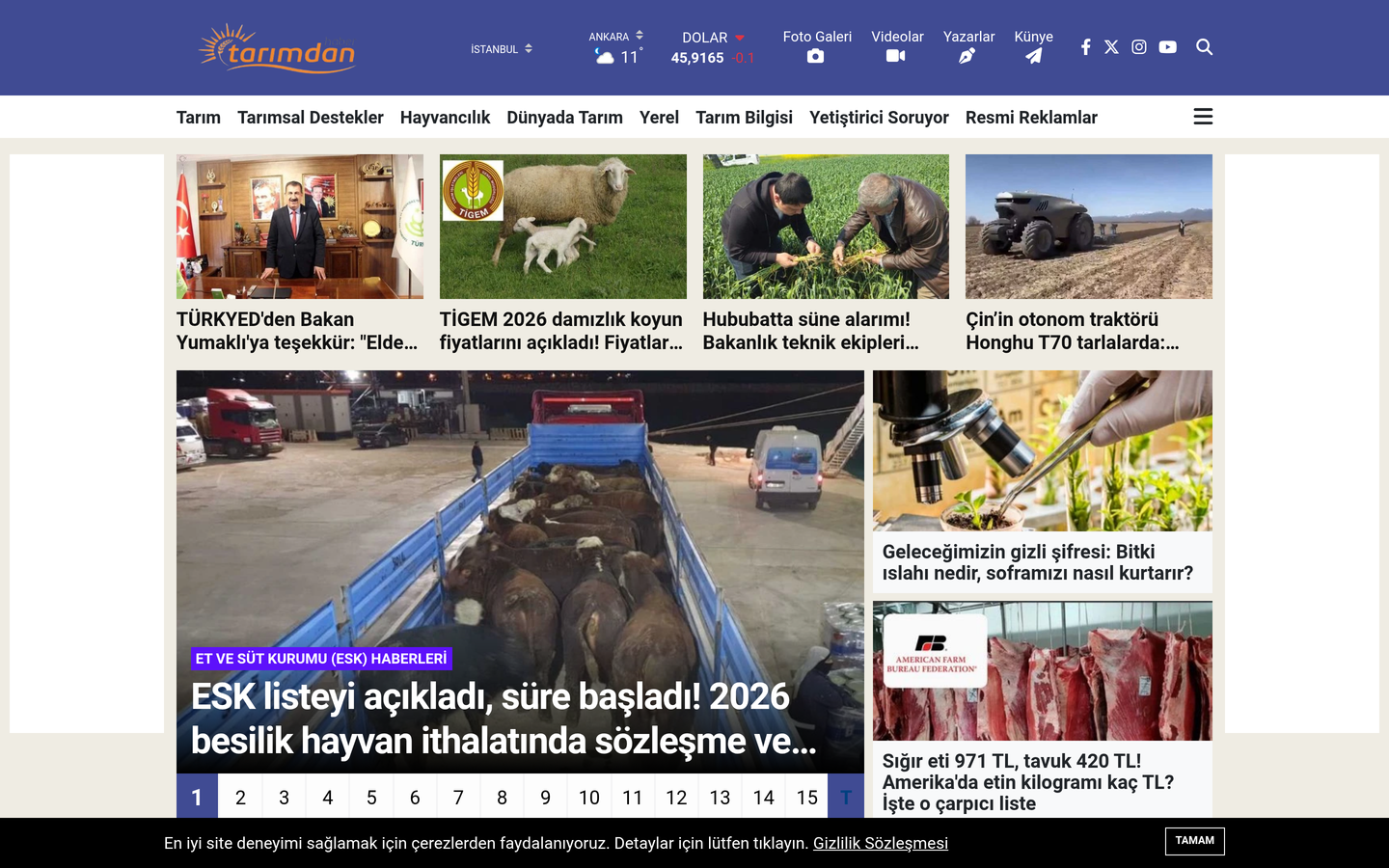Click TAMAM cookie button
This screenshot has width=1389, height=868.
1194,841
